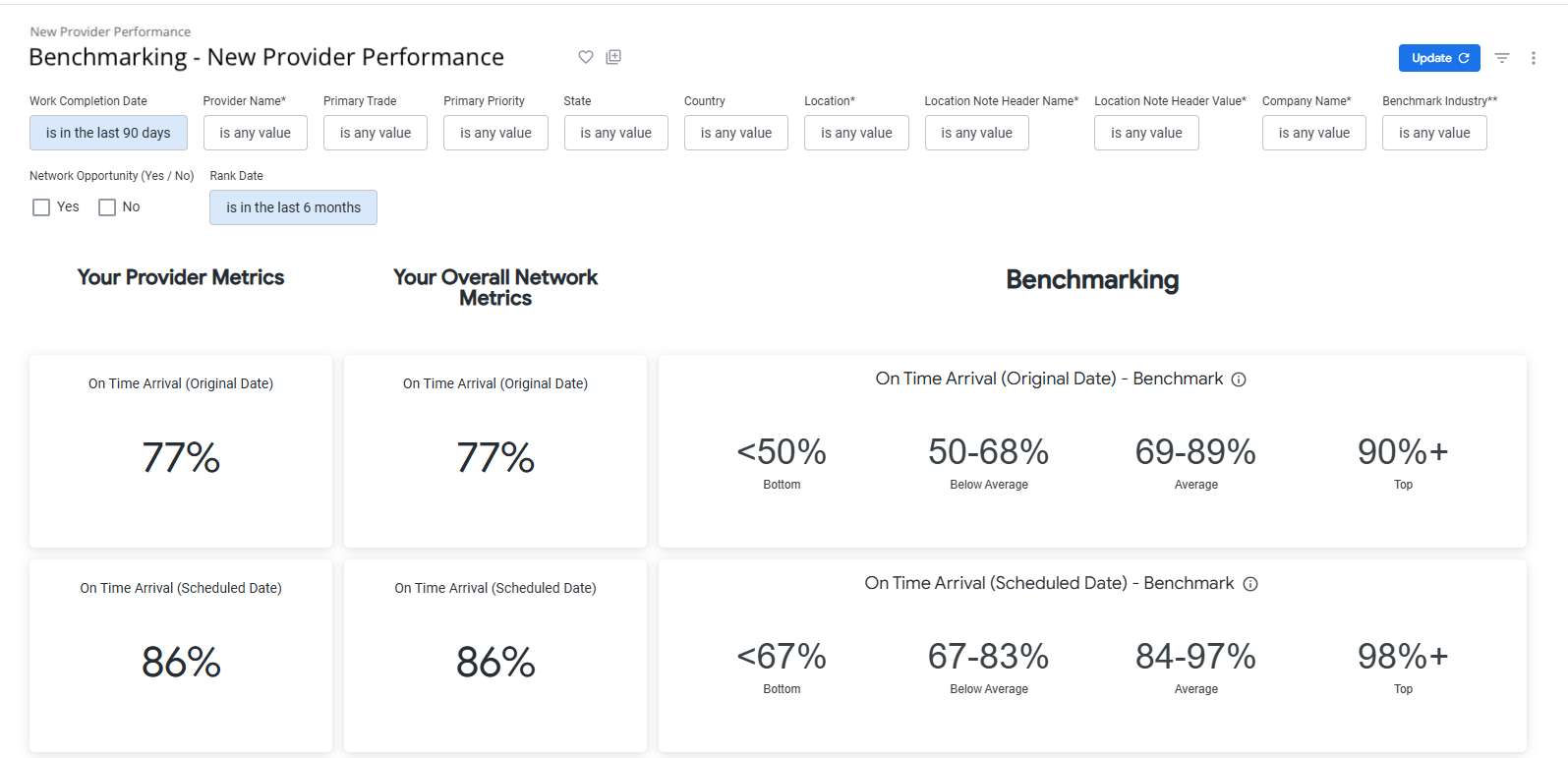Open the Benchmark Industry filter
Viewport: 1568px width, 758px height.
point(1433,133)
